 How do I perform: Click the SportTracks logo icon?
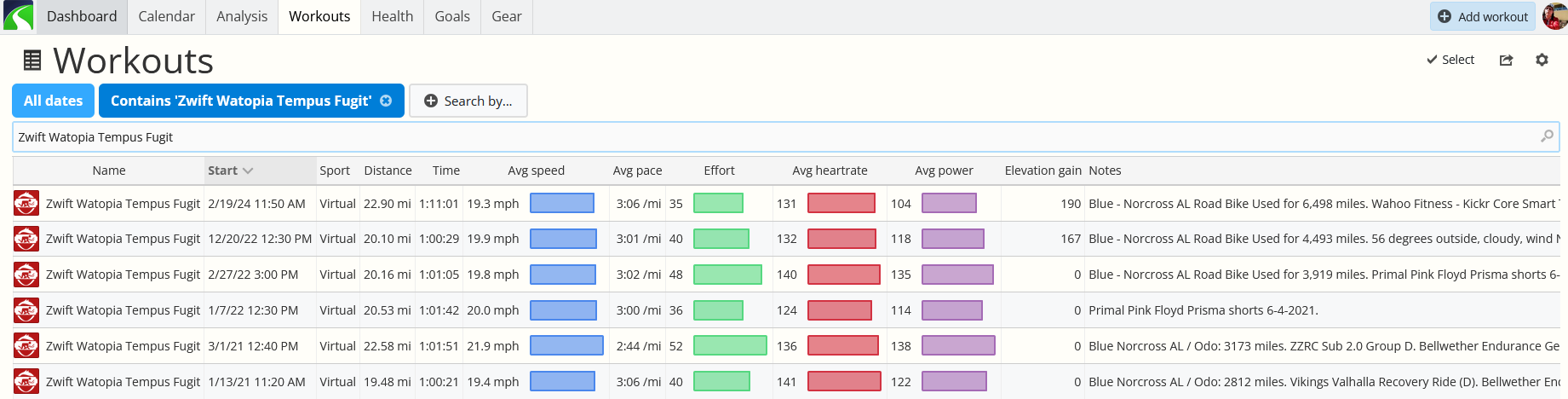(17, 16)
